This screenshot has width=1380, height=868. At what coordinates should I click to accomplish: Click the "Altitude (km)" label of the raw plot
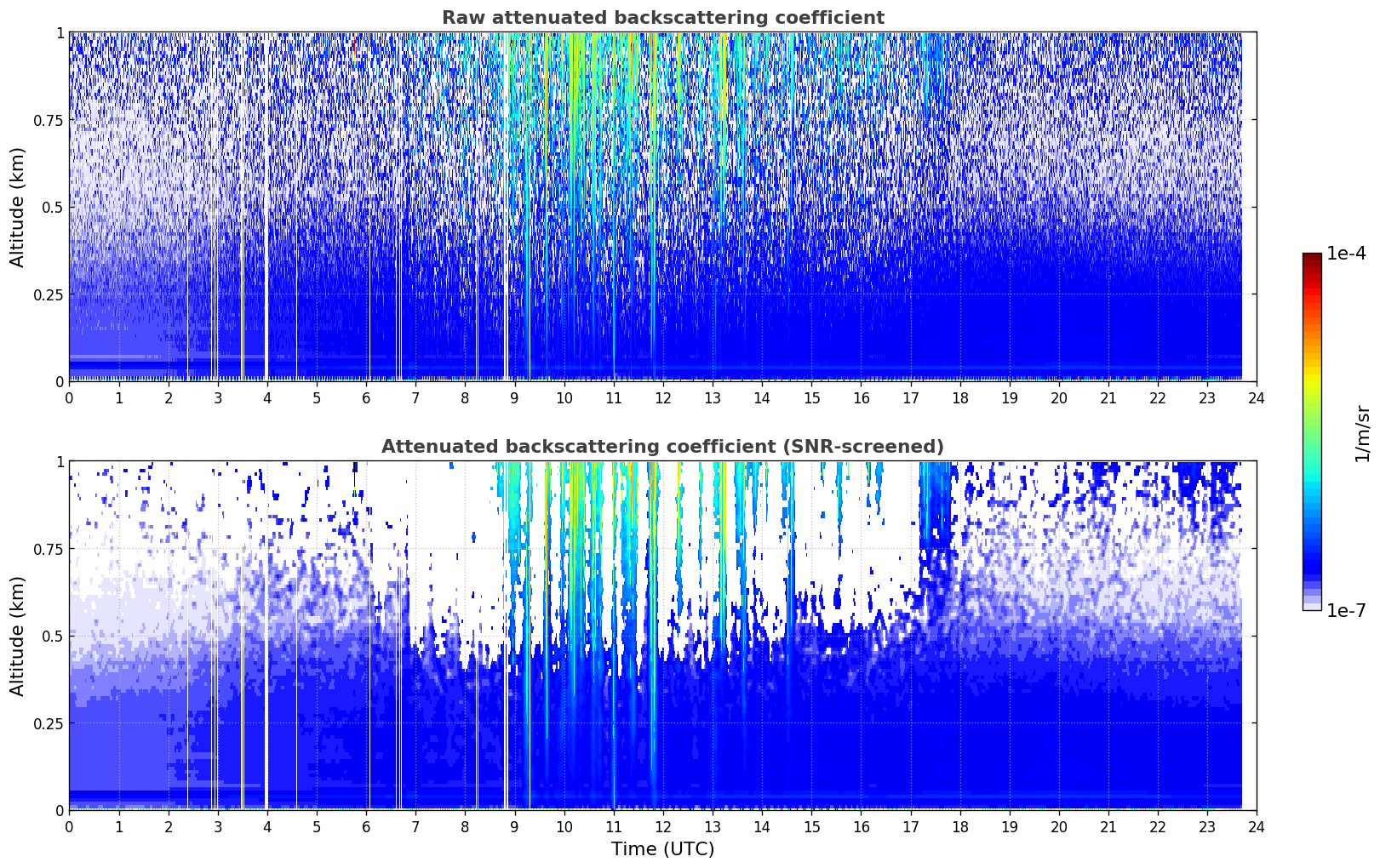click(x=18, y=207)
